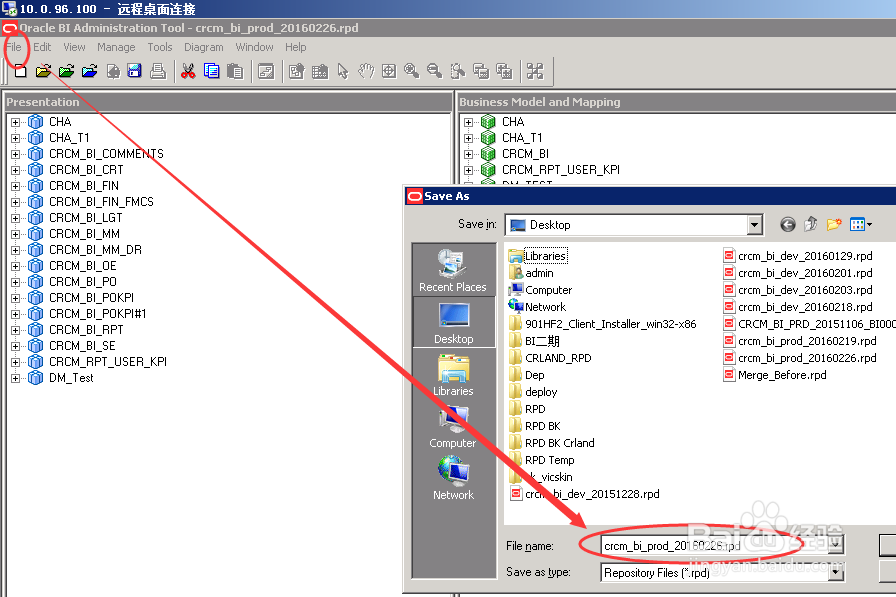The height and width of the screenshot is (597, 896).
Task: Click the crosshair fit toolbar icon
Action: coord(389,71)
